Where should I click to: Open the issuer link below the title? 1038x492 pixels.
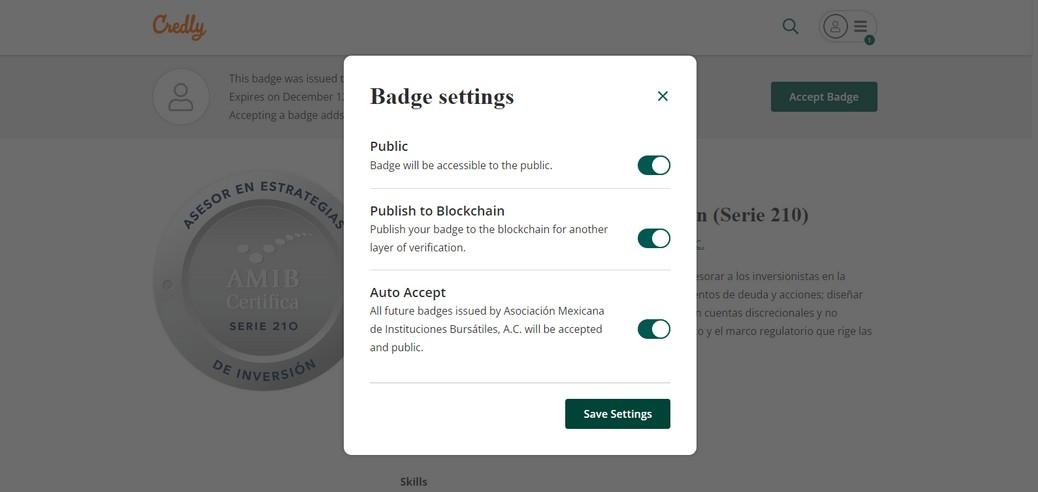coord(700,244)
